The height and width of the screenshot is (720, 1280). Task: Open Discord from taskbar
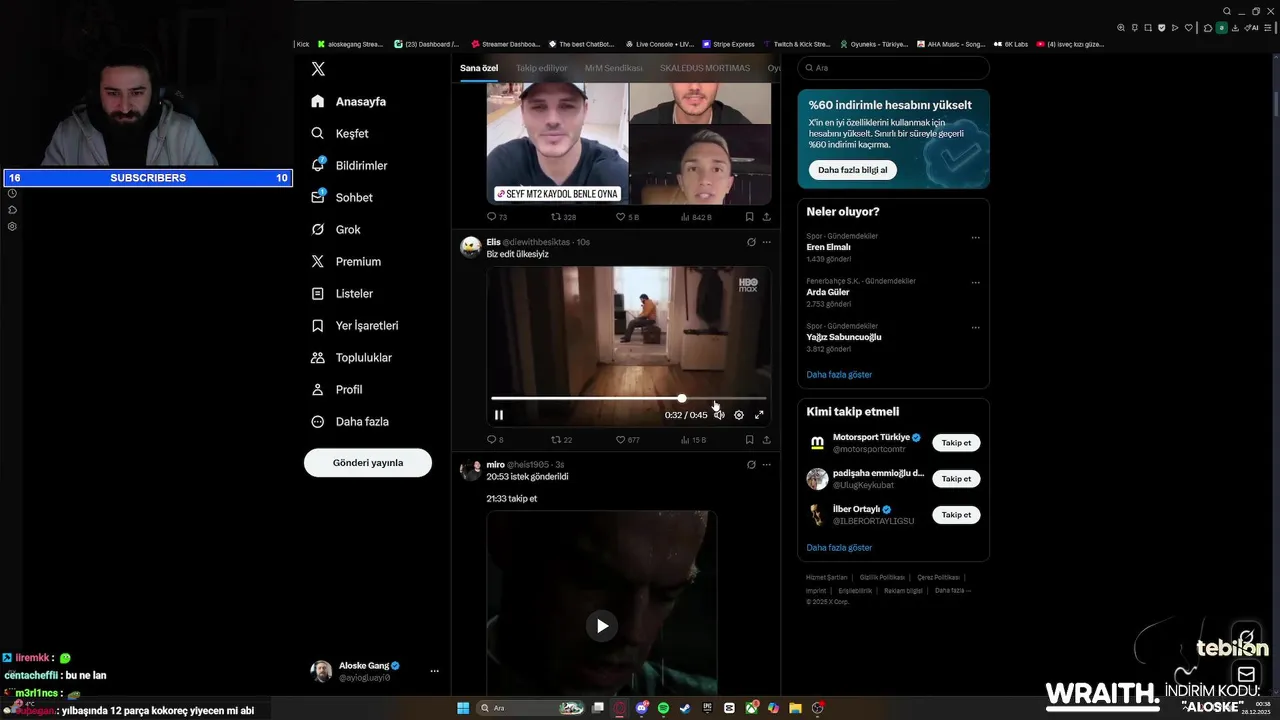[642, 708]
